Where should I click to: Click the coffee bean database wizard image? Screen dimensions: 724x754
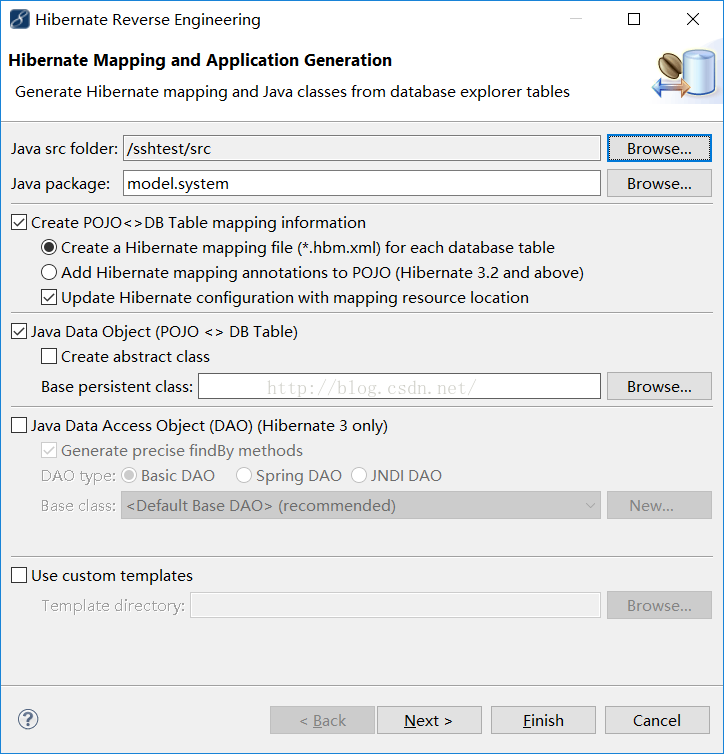[x=684, y=75]
